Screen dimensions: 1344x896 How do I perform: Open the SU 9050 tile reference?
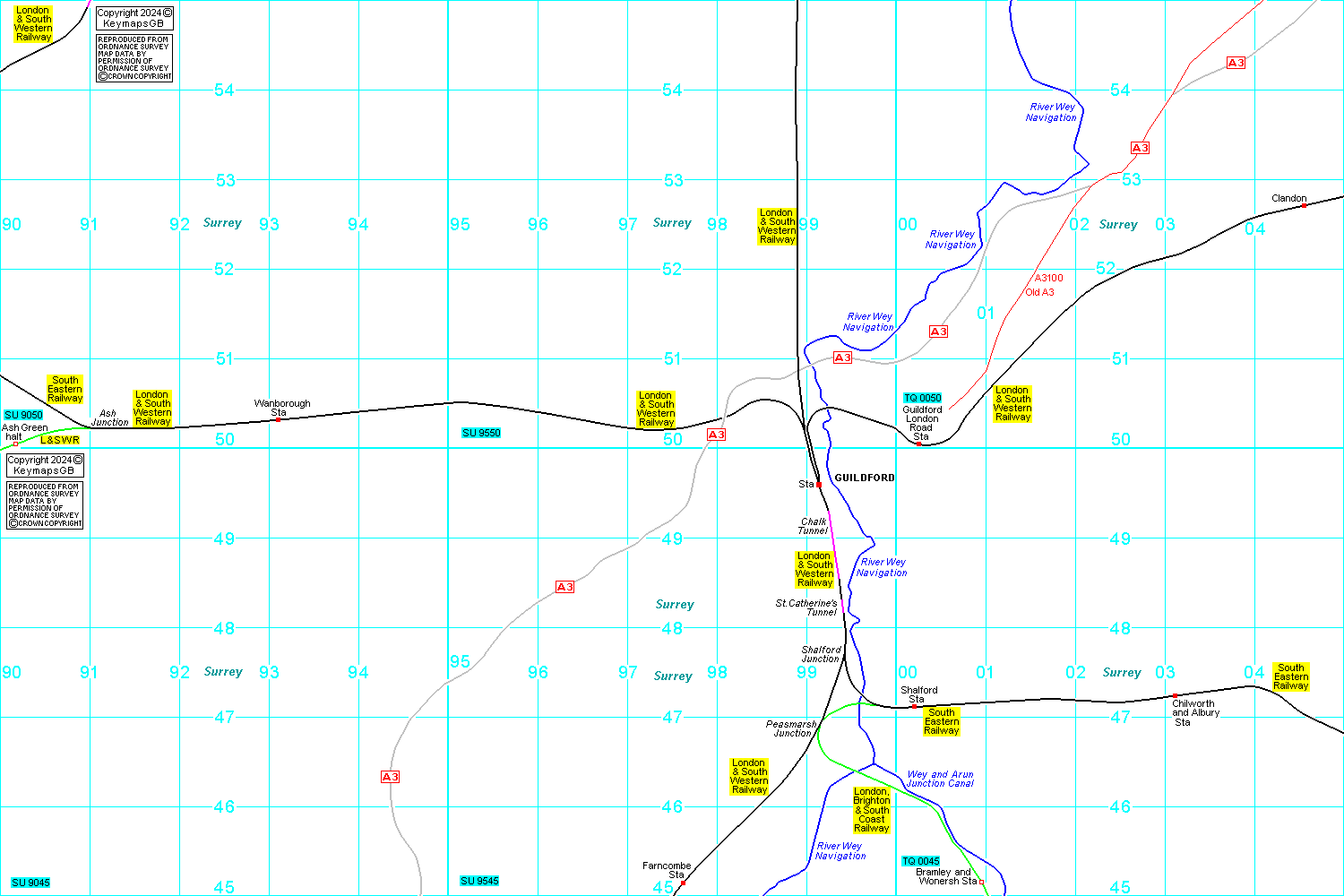click(23, 415)
